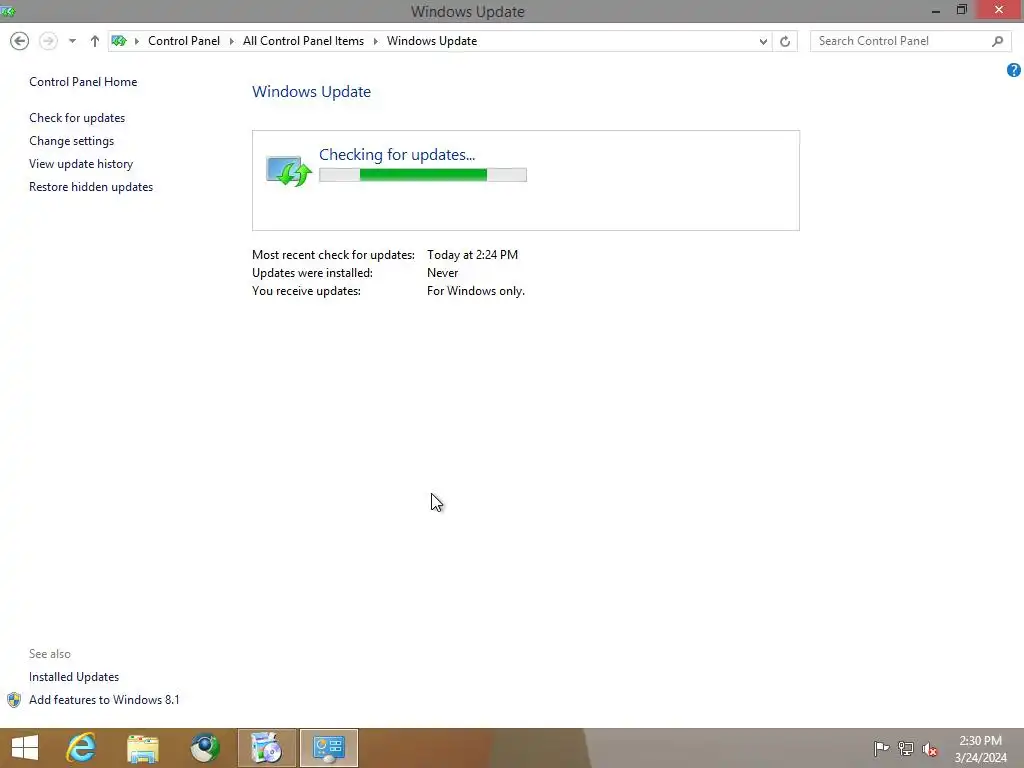Open View update history
The width and height of the screenshot is (1024, 768).
tap(81, 164)
